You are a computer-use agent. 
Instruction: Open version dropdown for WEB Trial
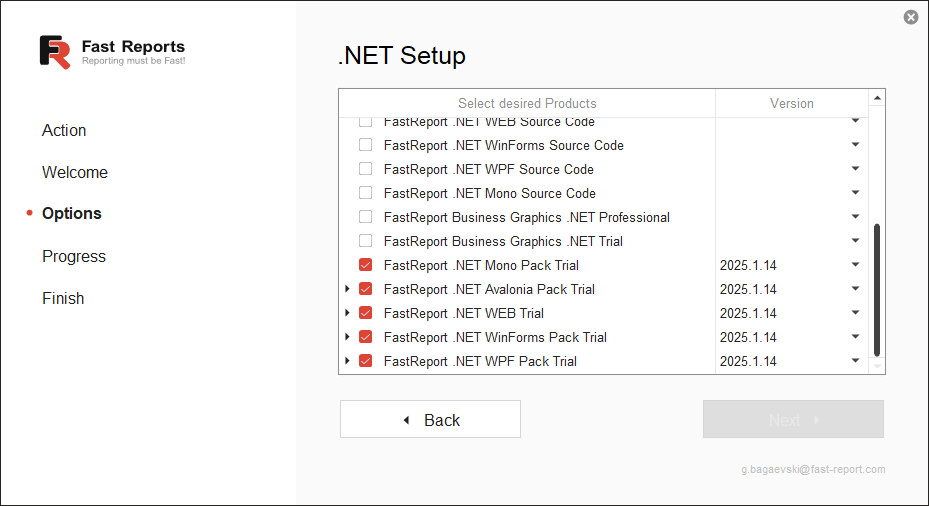pos(855,313)
